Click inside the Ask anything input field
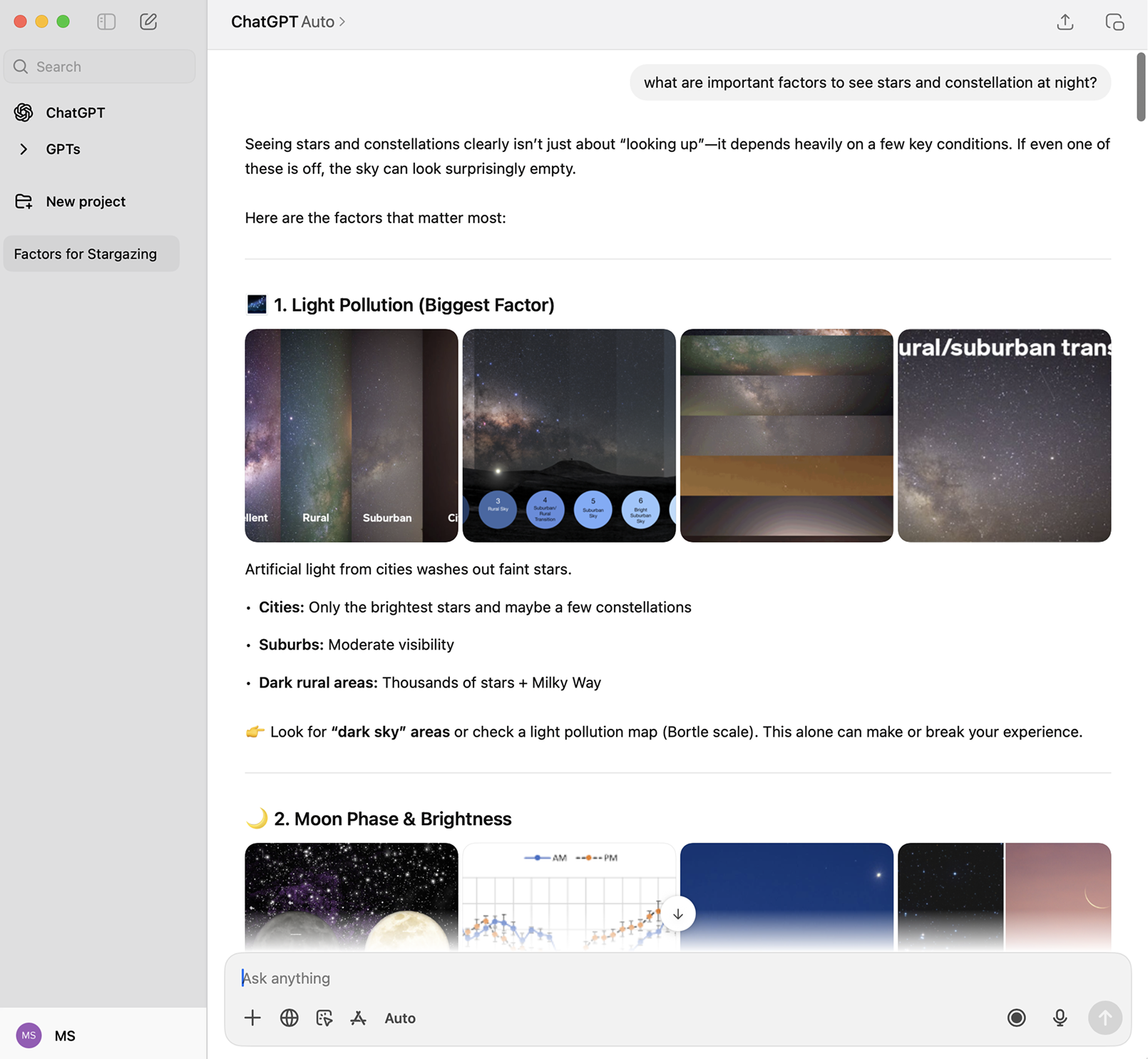The width and height of the screenshot is (1148, 1059). [x=570, y=978]
